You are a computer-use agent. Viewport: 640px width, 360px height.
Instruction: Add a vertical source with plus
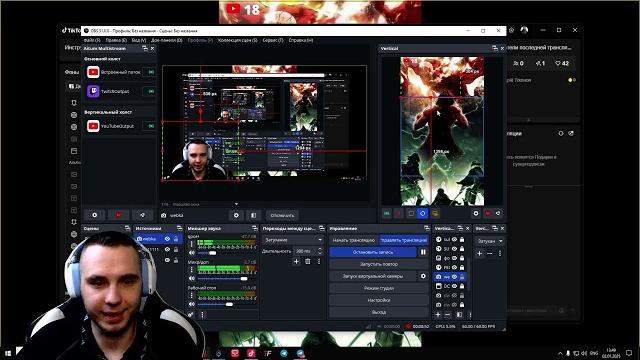click(x=438, y=315)
